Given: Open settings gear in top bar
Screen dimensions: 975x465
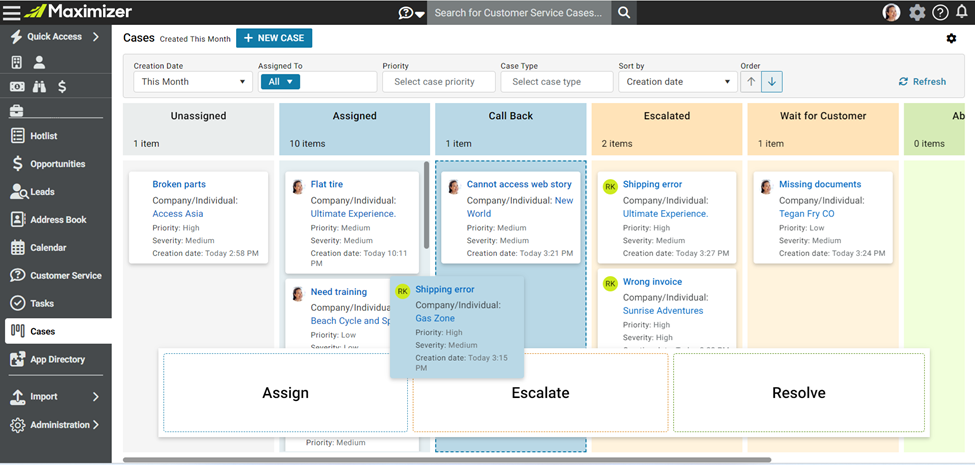Looking at the screenshot, I should 917,12.
